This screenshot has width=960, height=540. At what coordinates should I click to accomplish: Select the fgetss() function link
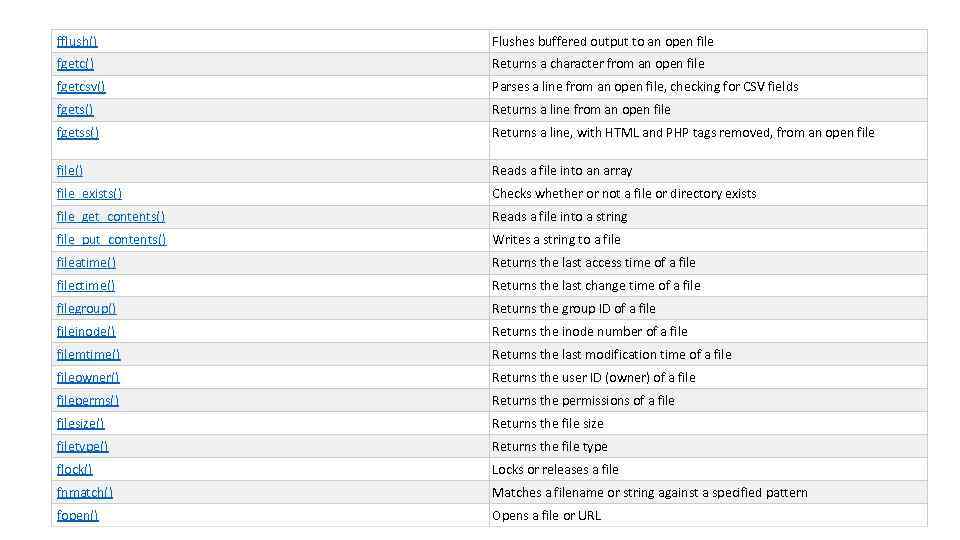(78, 133)
